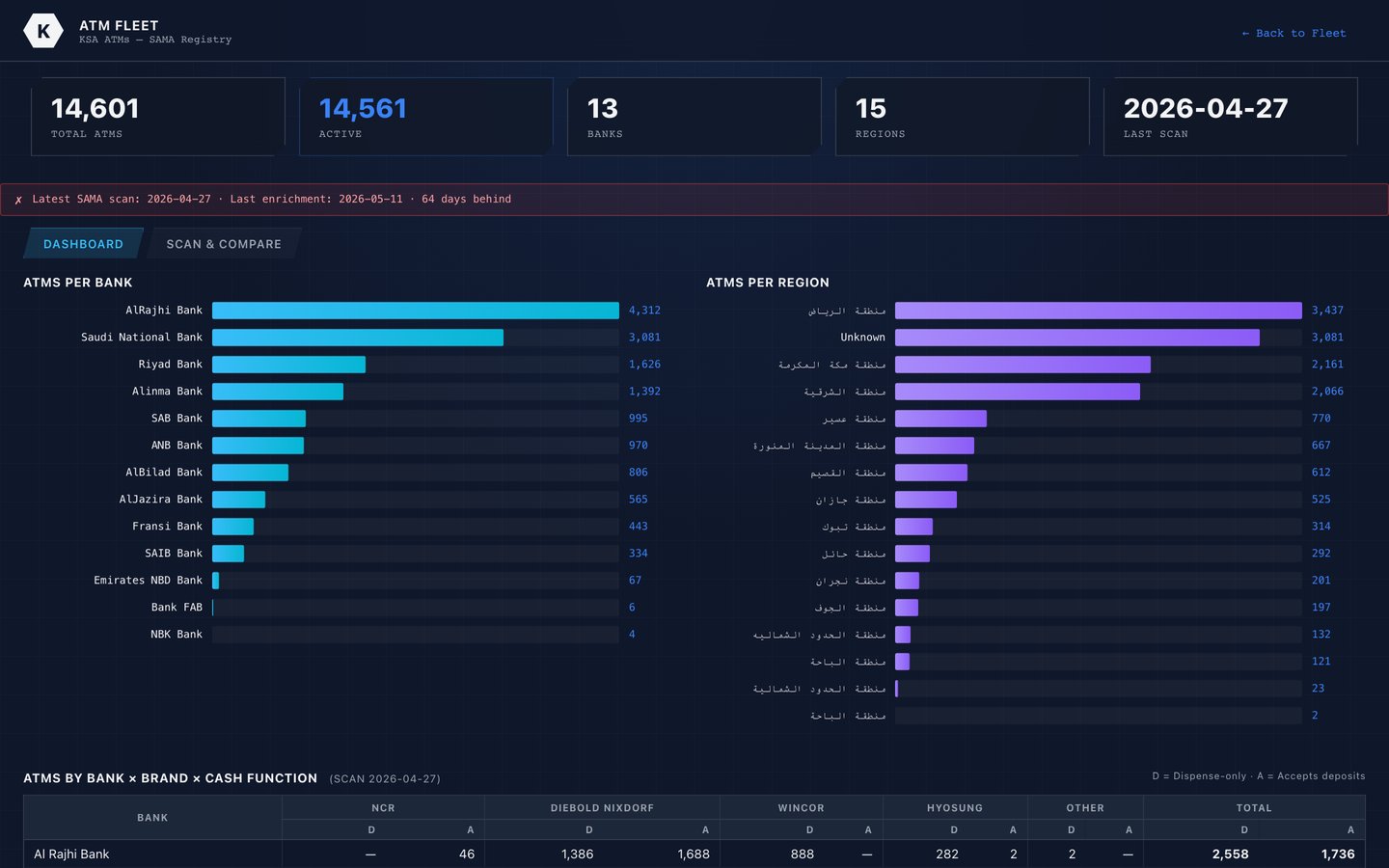Select the Active card showing 14,561
The width and height of the screenshot is (1389, 868).
click(x=426, y=117)
